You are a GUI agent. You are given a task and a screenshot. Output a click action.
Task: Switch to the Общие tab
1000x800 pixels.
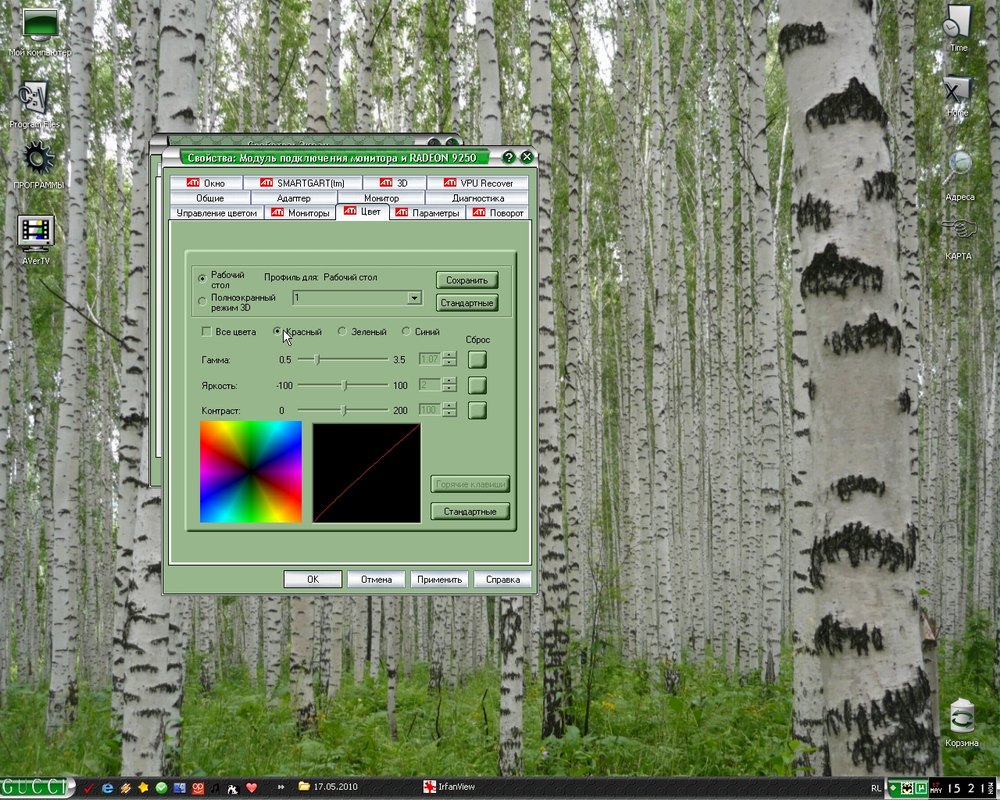point(210,198)
